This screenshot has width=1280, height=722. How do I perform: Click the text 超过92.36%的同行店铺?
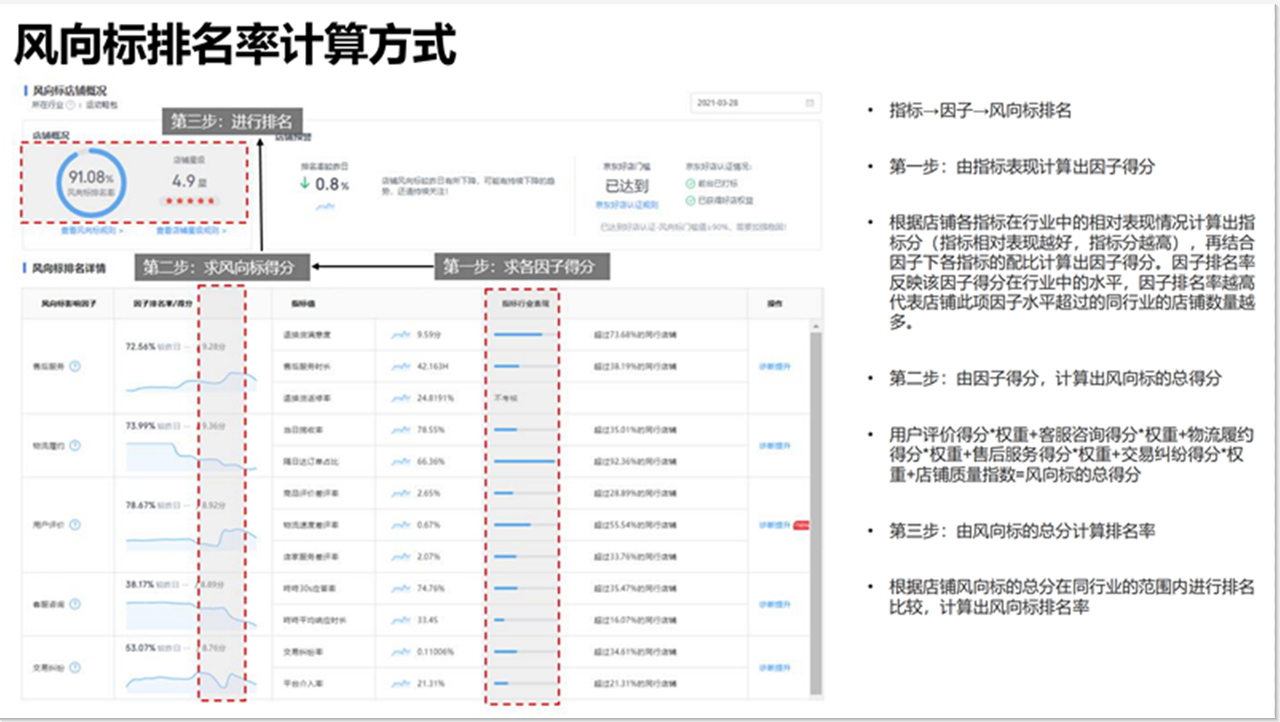[636, 461]
